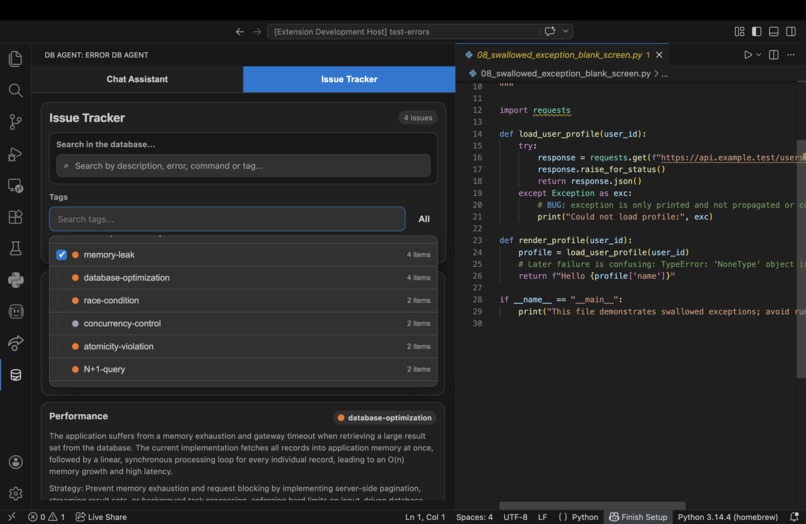
Task: Click the command center search box
Action: point(402,32)
